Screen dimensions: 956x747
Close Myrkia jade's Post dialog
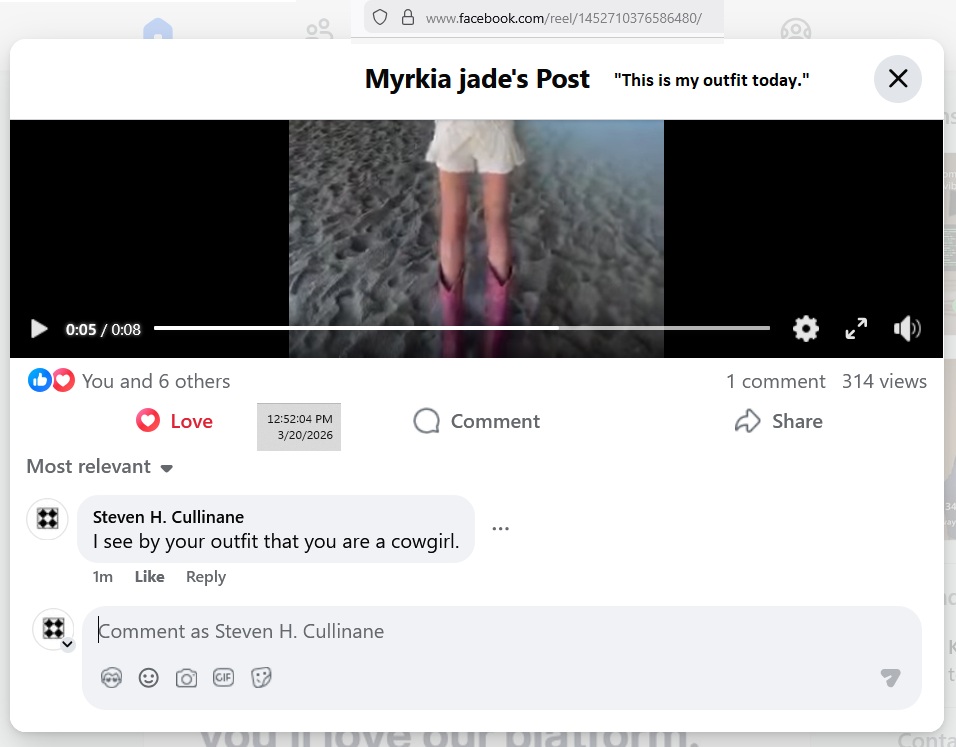(897, 79)
